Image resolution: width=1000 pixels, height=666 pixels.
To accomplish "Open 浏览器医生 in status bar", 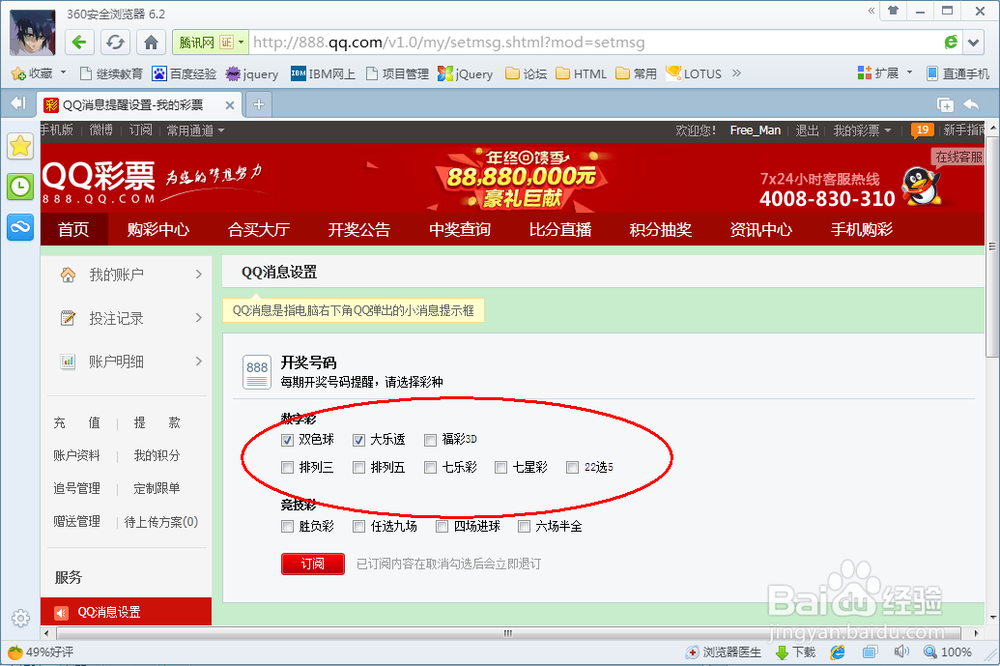I will [x=723, y=652].
